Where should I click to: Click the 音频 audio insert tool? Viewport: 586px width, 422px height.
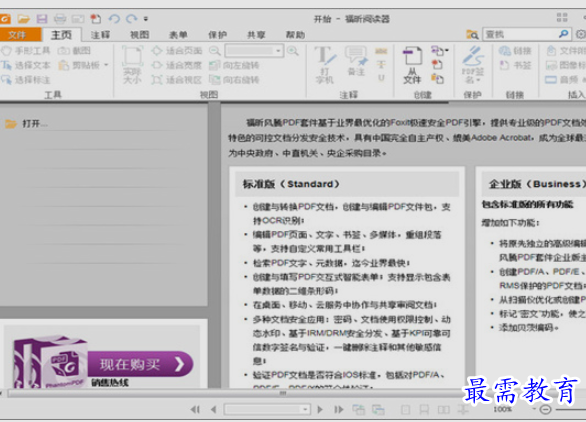565,80
